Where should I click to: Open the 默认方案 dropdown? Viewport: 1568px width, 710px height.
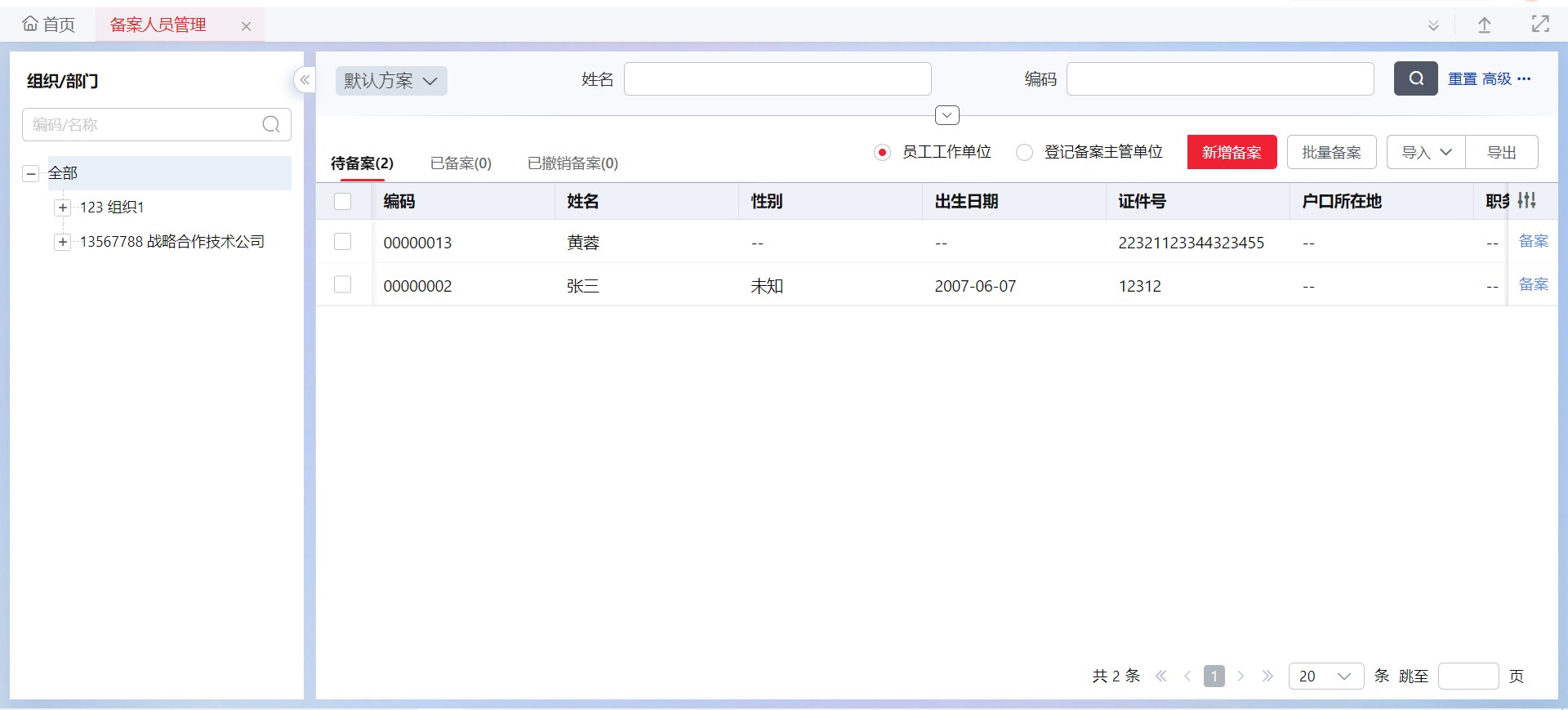[391, 81]
